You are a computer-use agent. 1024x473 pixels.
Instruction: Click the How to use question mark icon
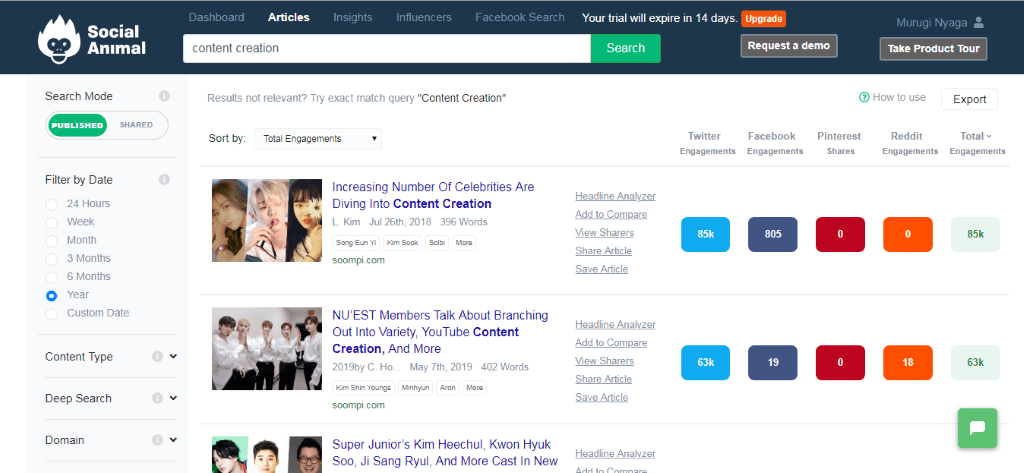point(864,97)
